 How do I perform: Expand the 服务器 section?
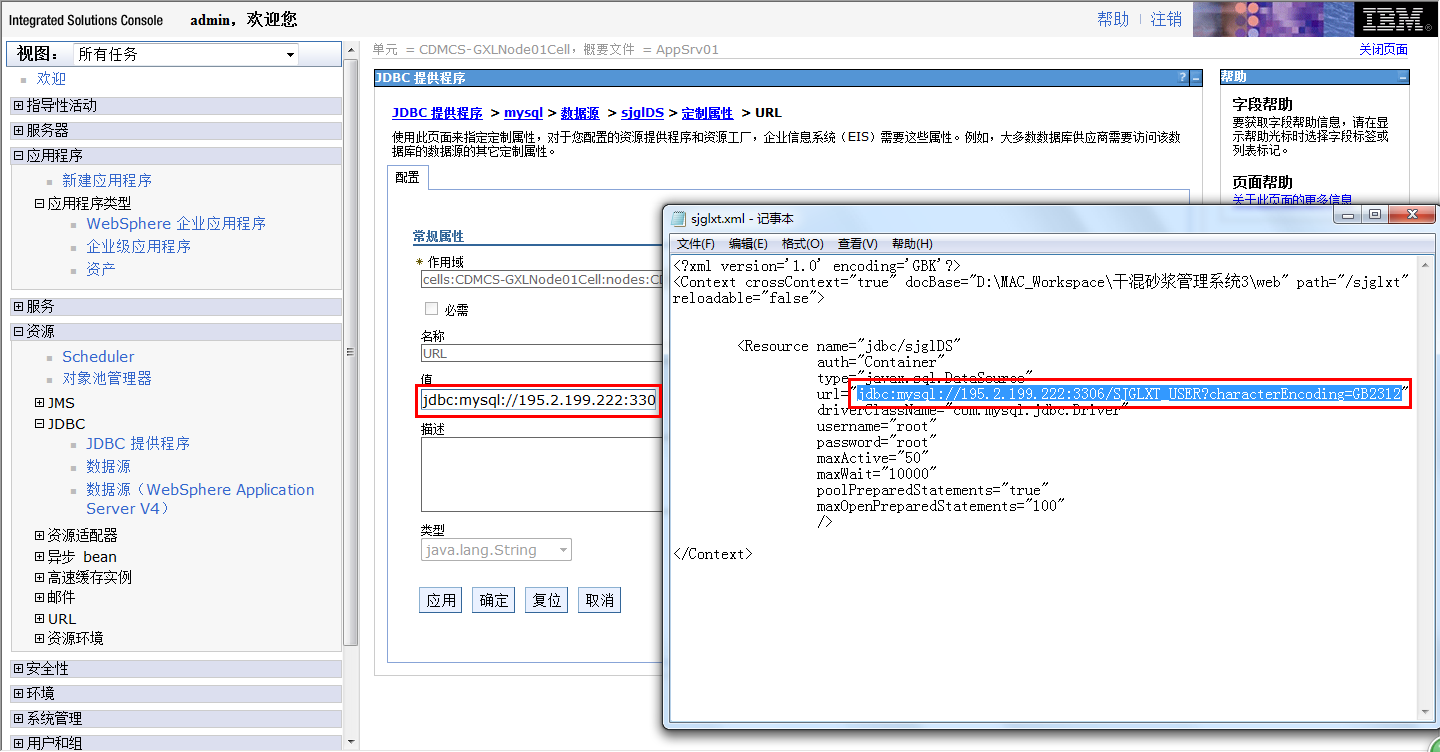19,130
